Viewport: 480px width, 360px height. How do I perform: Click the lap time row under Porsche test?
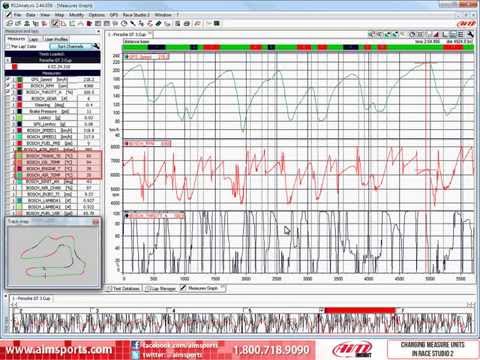[55, 67]
